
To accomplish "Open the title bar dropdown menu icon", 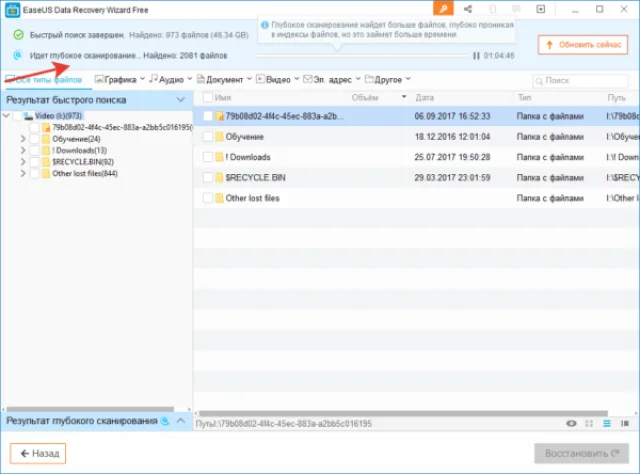I will [x=540, y=9].
